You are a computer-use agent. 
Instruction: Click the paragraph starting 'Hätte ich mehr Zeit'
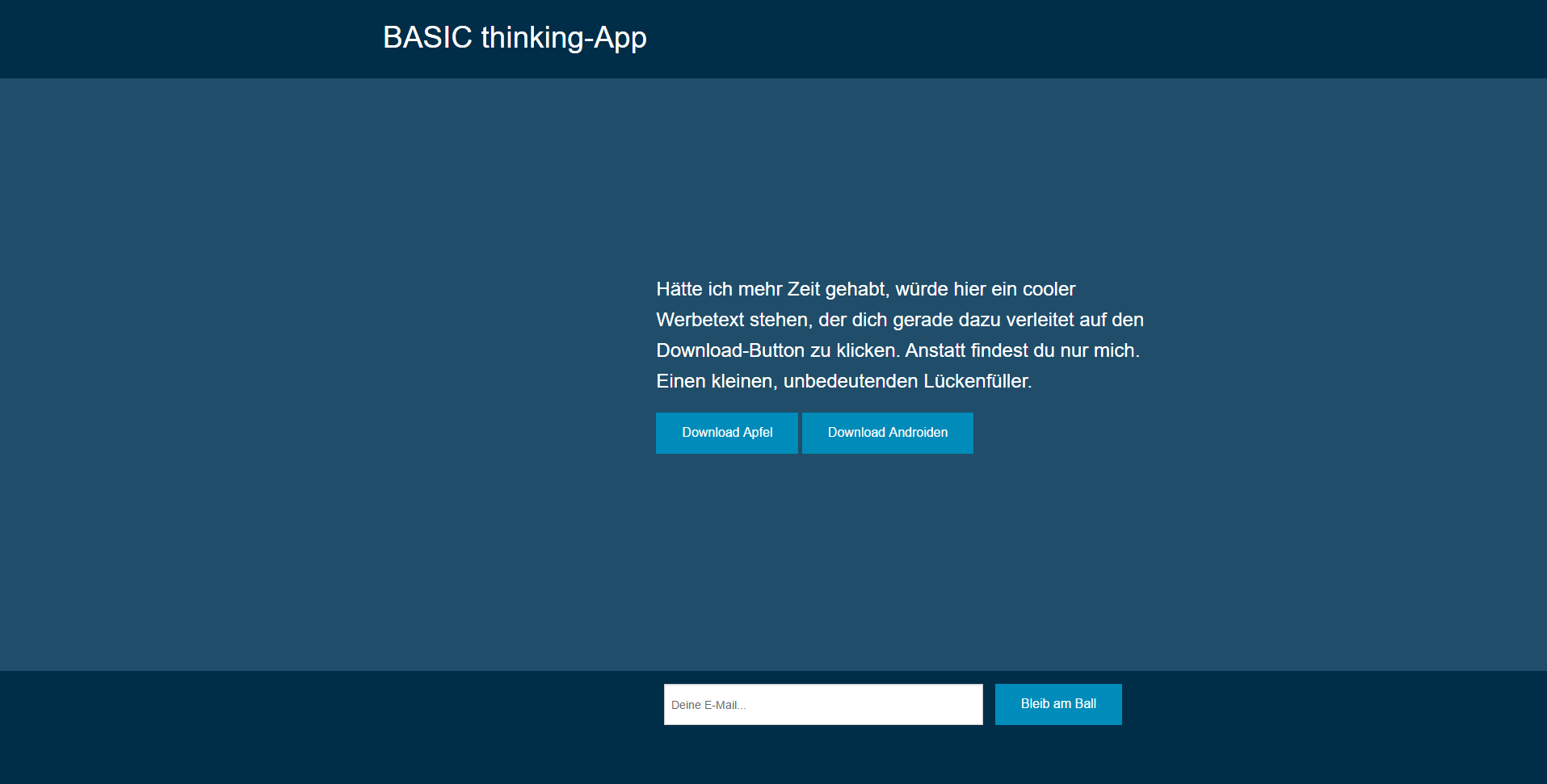(900, 335)
